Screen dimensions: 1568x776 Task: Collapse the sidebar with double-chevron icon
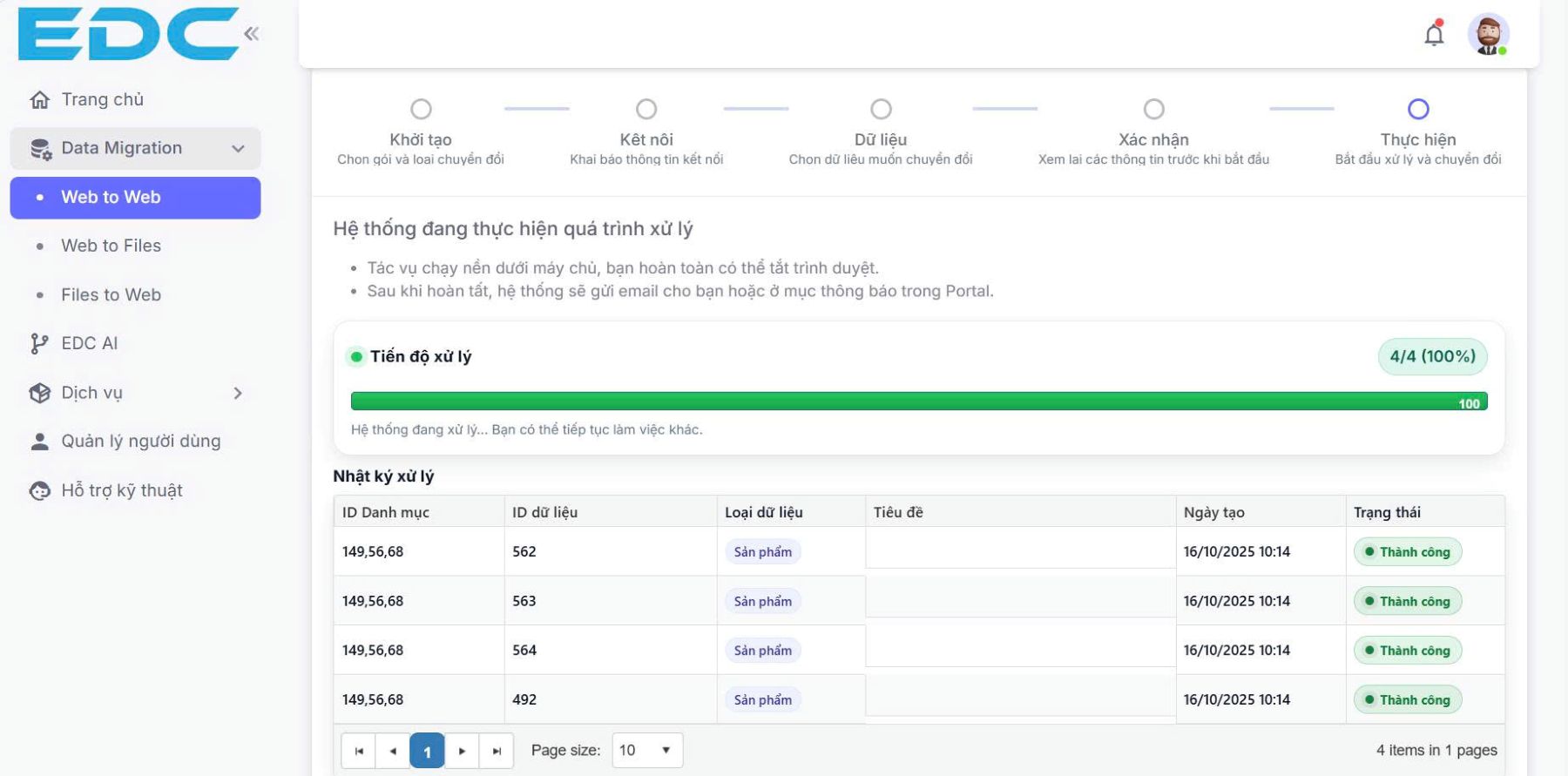point(251,34)
